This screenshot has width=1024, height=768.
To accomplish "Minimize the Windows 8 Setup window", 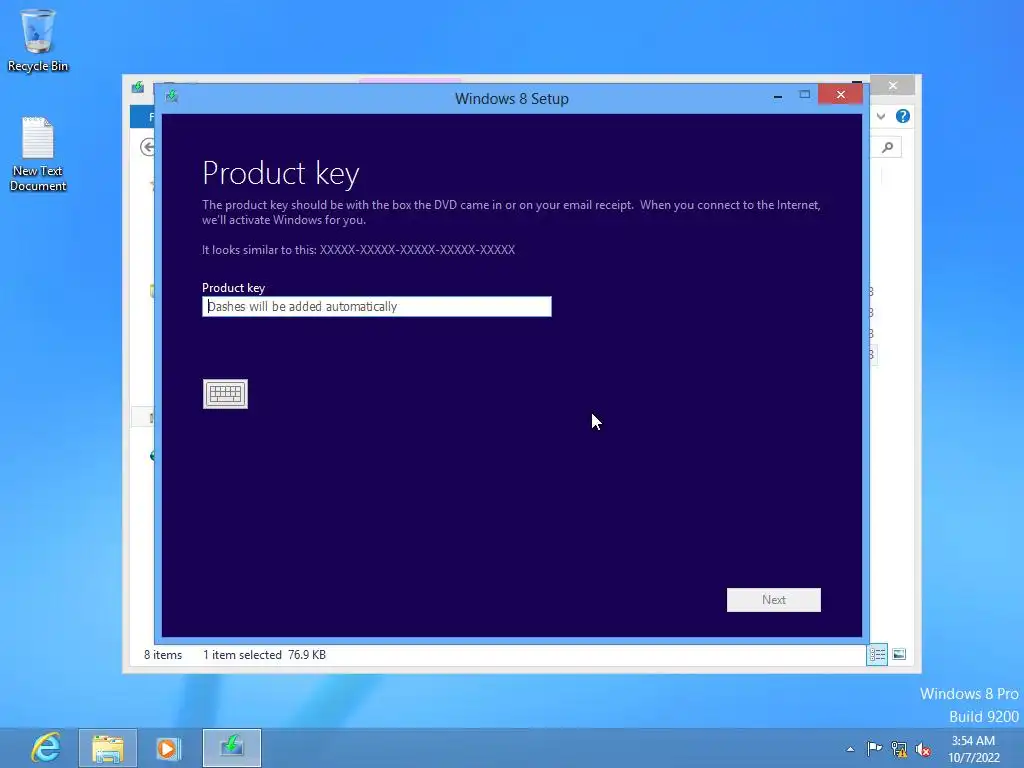I will tap(778, 95).
